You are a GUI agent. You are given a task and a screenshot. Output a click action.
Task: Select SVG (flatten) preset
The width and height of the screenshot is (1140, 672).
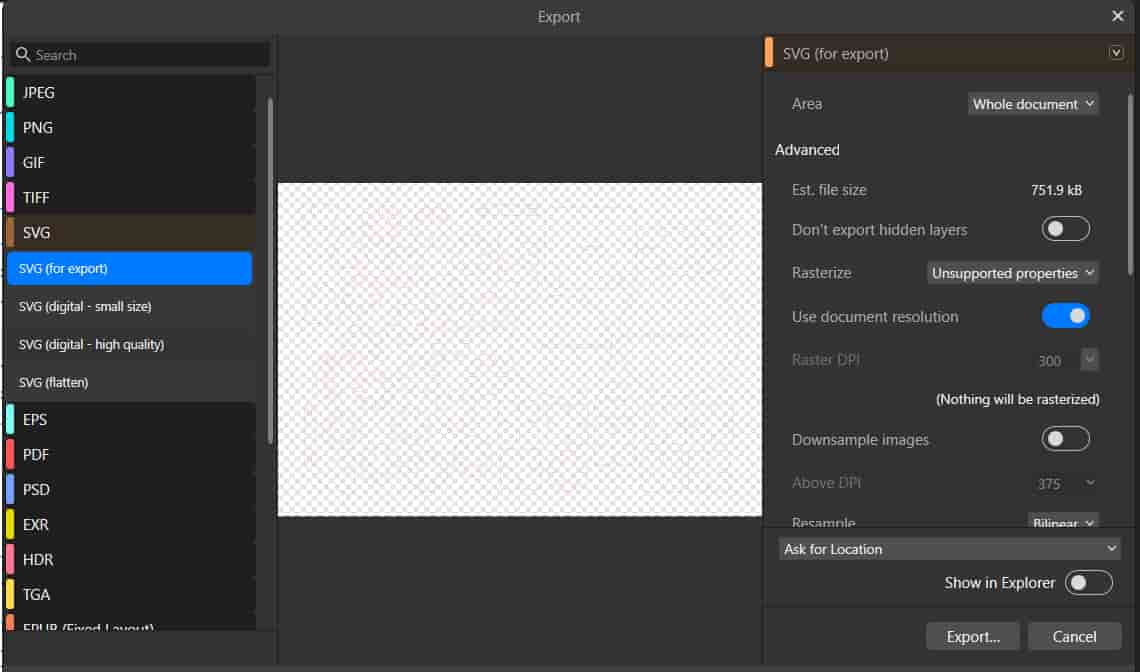[x=129, y=382]
